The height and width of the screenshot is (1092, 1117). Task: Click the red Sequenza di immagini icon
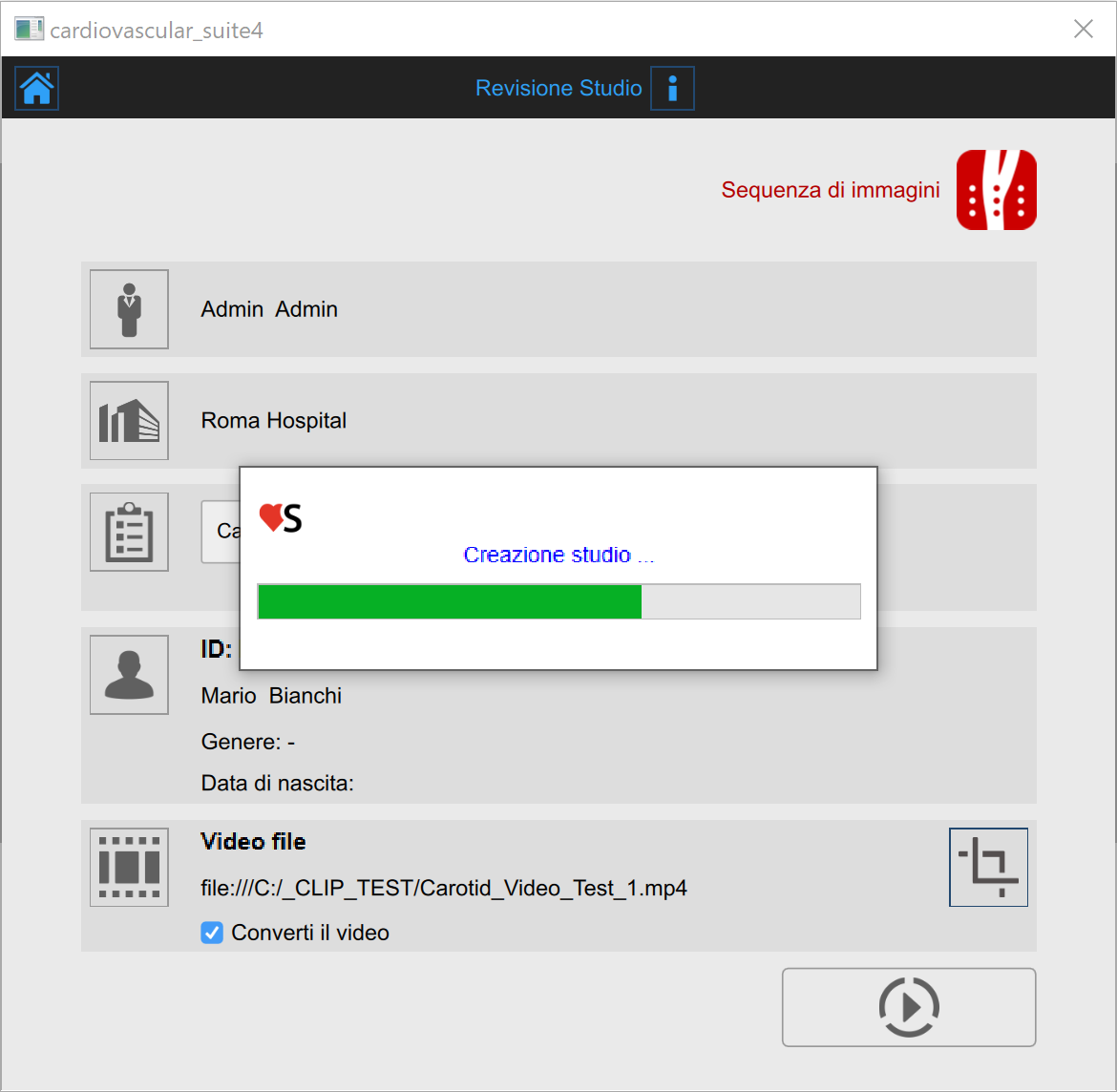(996, 190)
